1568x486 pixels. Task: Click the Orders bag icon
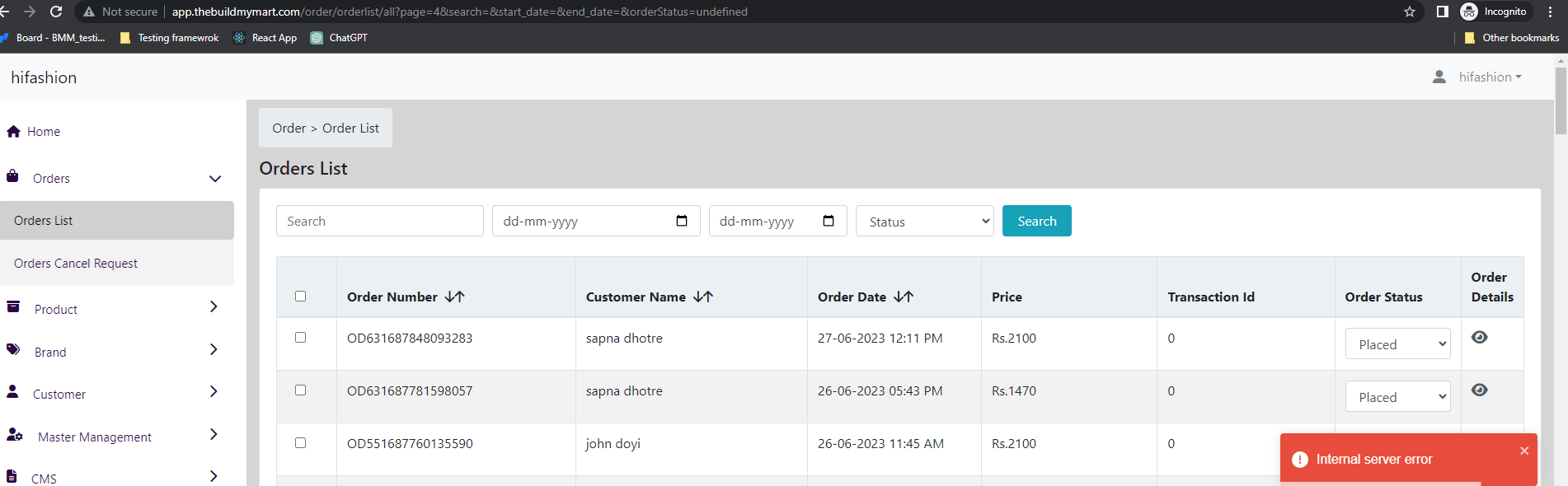(12, 175)
